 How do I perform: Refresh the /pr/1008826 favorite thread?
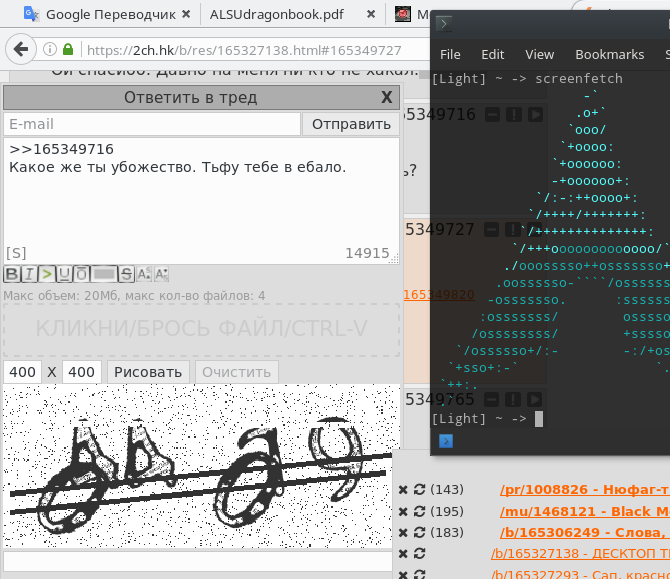pyautogui.click(x=420, y=489)
